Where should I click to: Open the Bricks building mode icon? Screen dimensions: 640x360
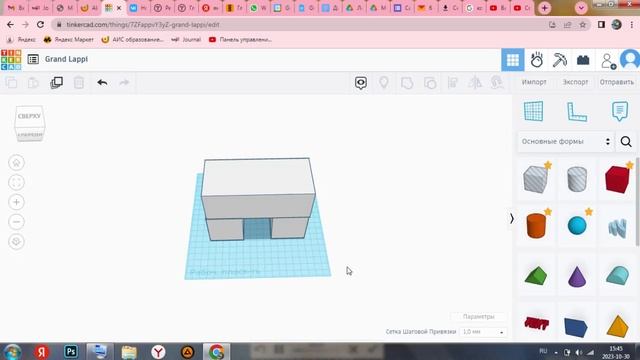tap(583, 60)
